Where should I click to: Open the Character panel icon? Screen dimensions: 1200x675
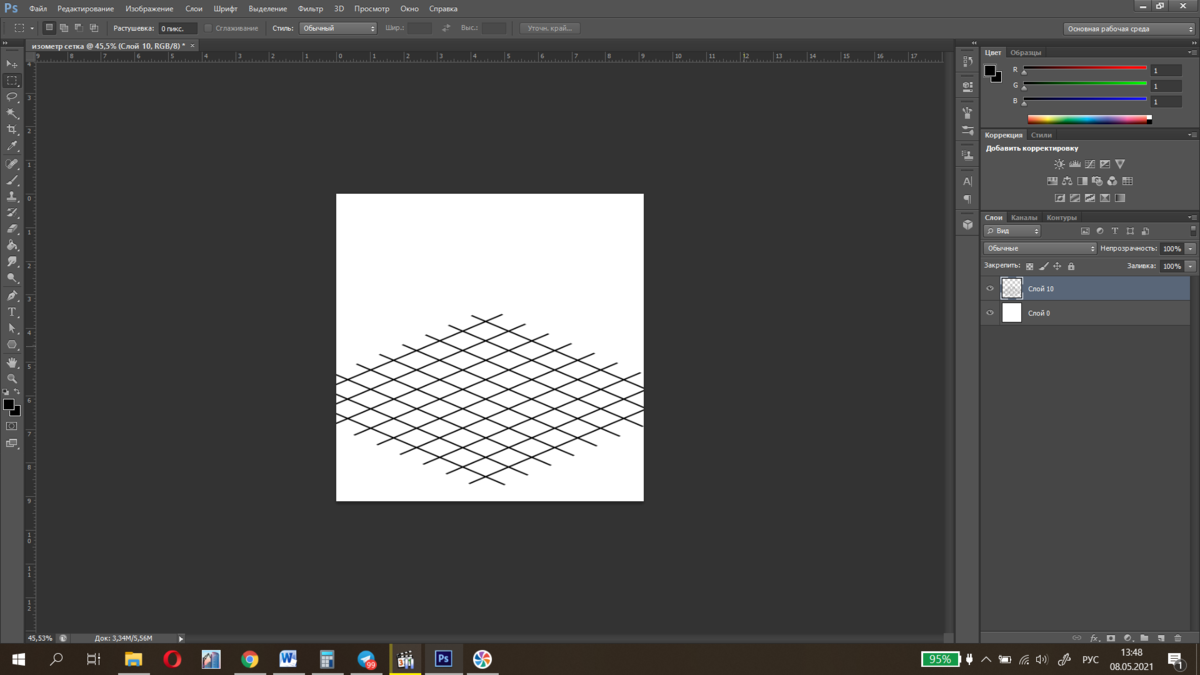[x=967, y=181]
